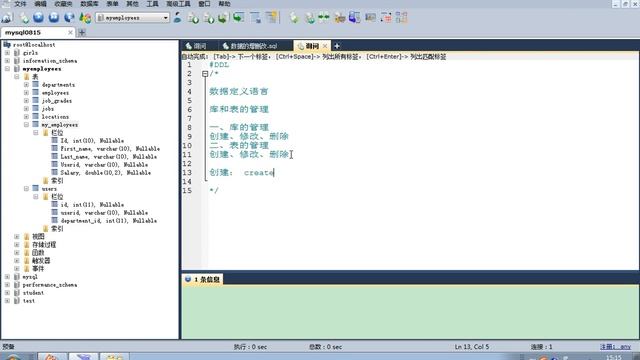This screenshot has height=360, width=640.
Task: Click the rightmost grid layout toolbar icon
Action: (x=401, y=18)
